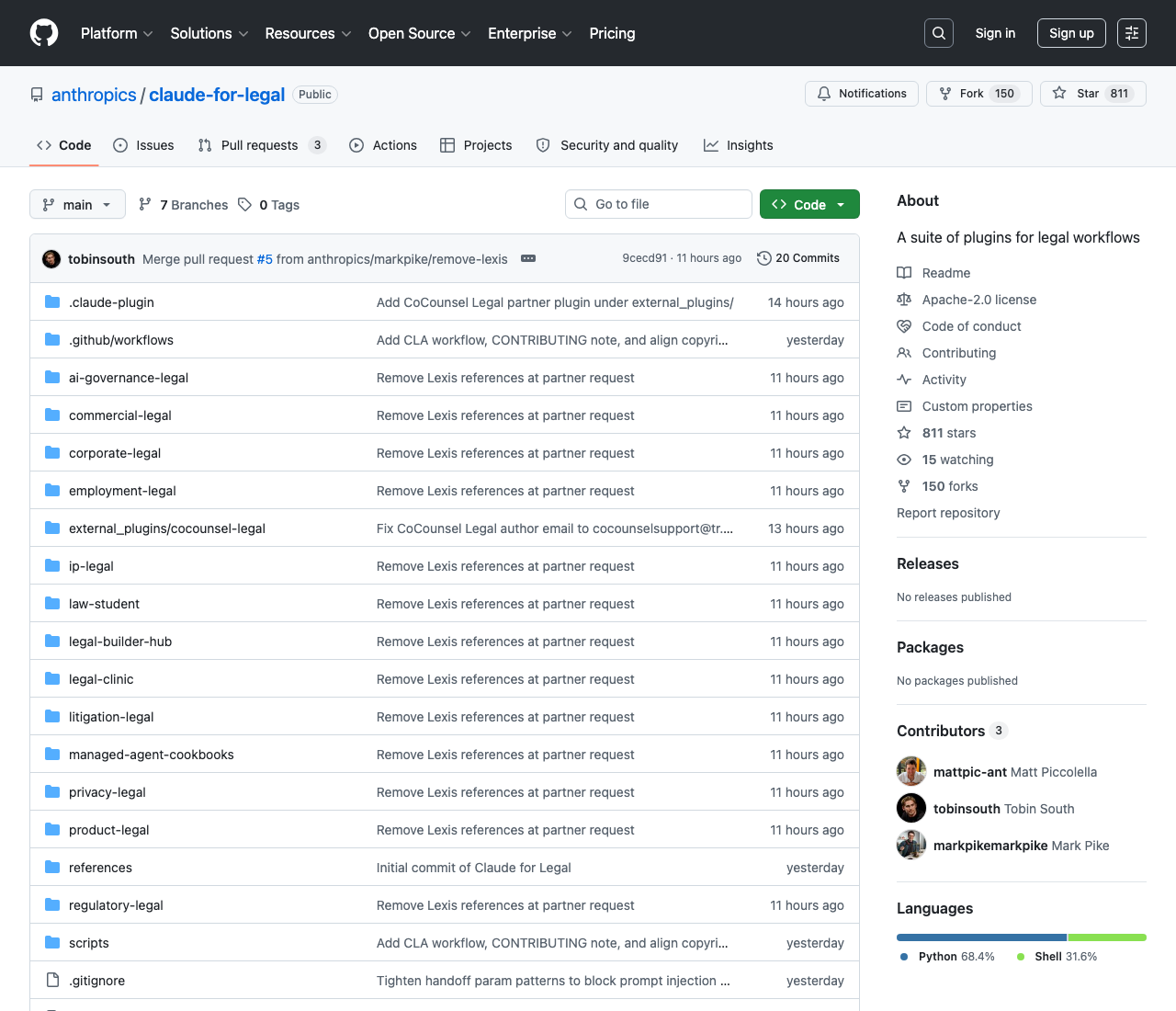Viewport: 1176px width, 1011px height.
Task: Open the managed-agent-cookbooks folder
Action: (152, 755)
